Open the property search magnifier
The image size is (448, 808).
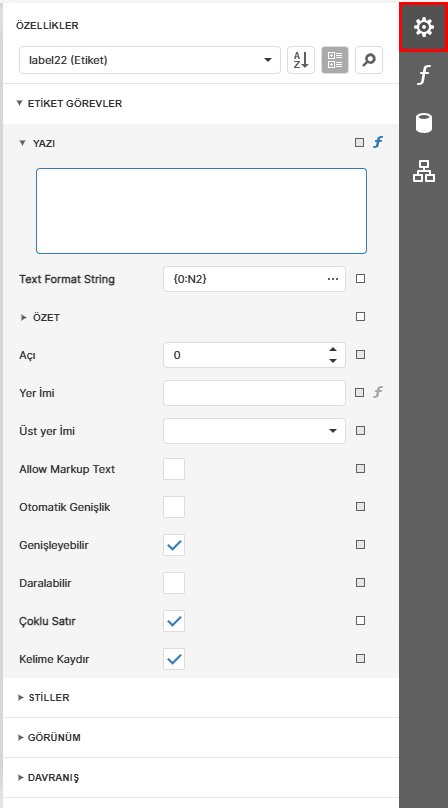click(369, 60)
